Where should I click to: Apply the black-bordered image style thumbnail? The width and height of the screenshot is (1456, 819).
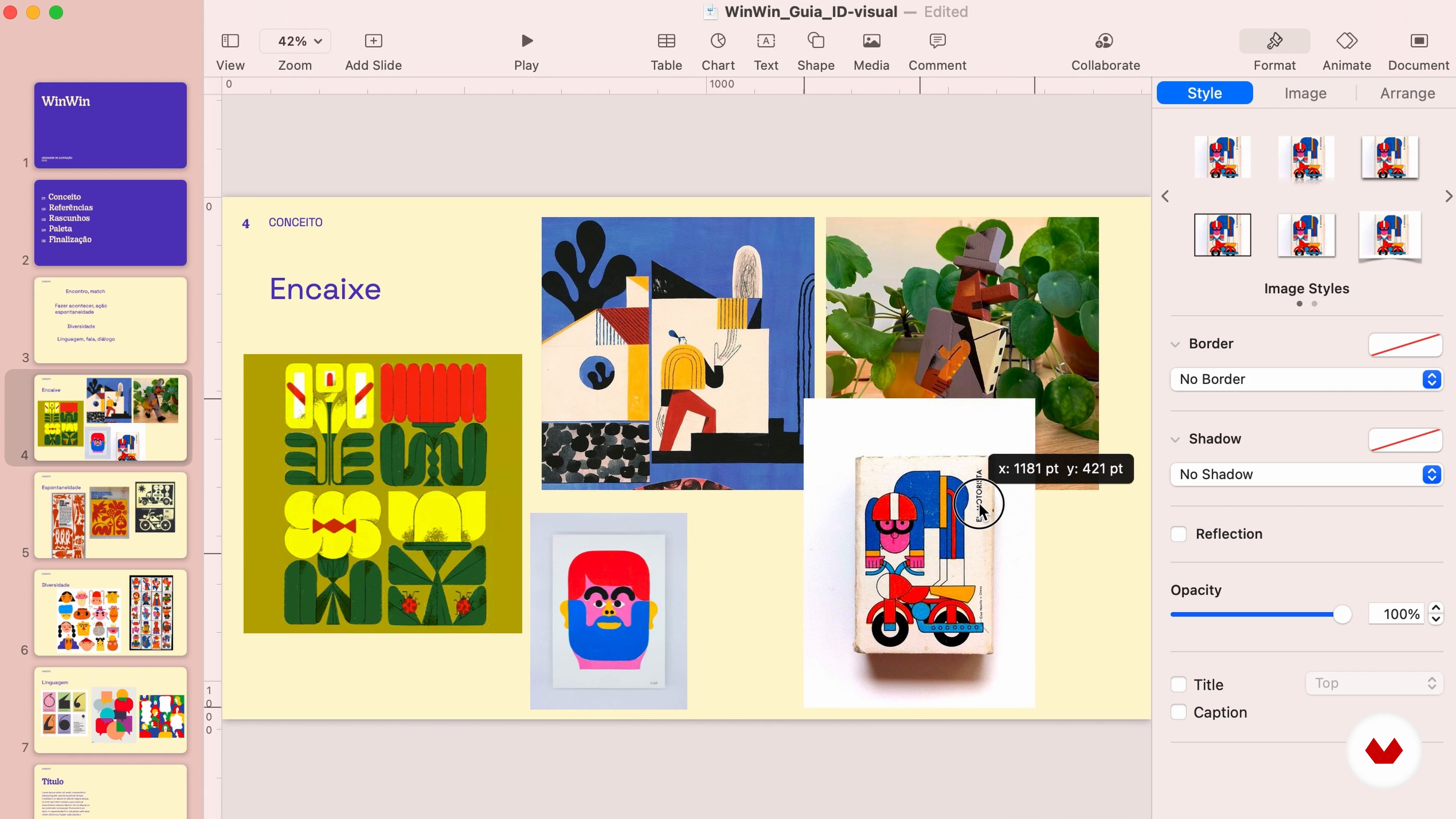coord(1222,235)
